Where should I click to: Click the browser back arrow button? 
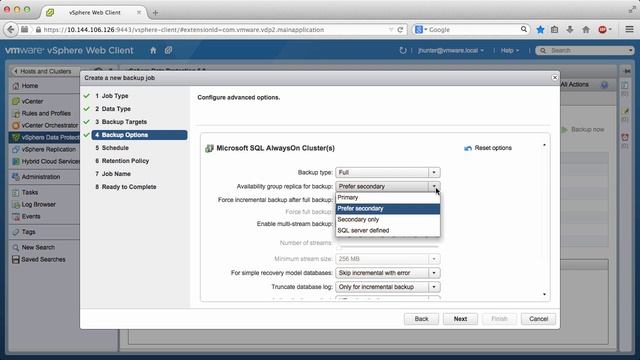(x=11, y=29)
